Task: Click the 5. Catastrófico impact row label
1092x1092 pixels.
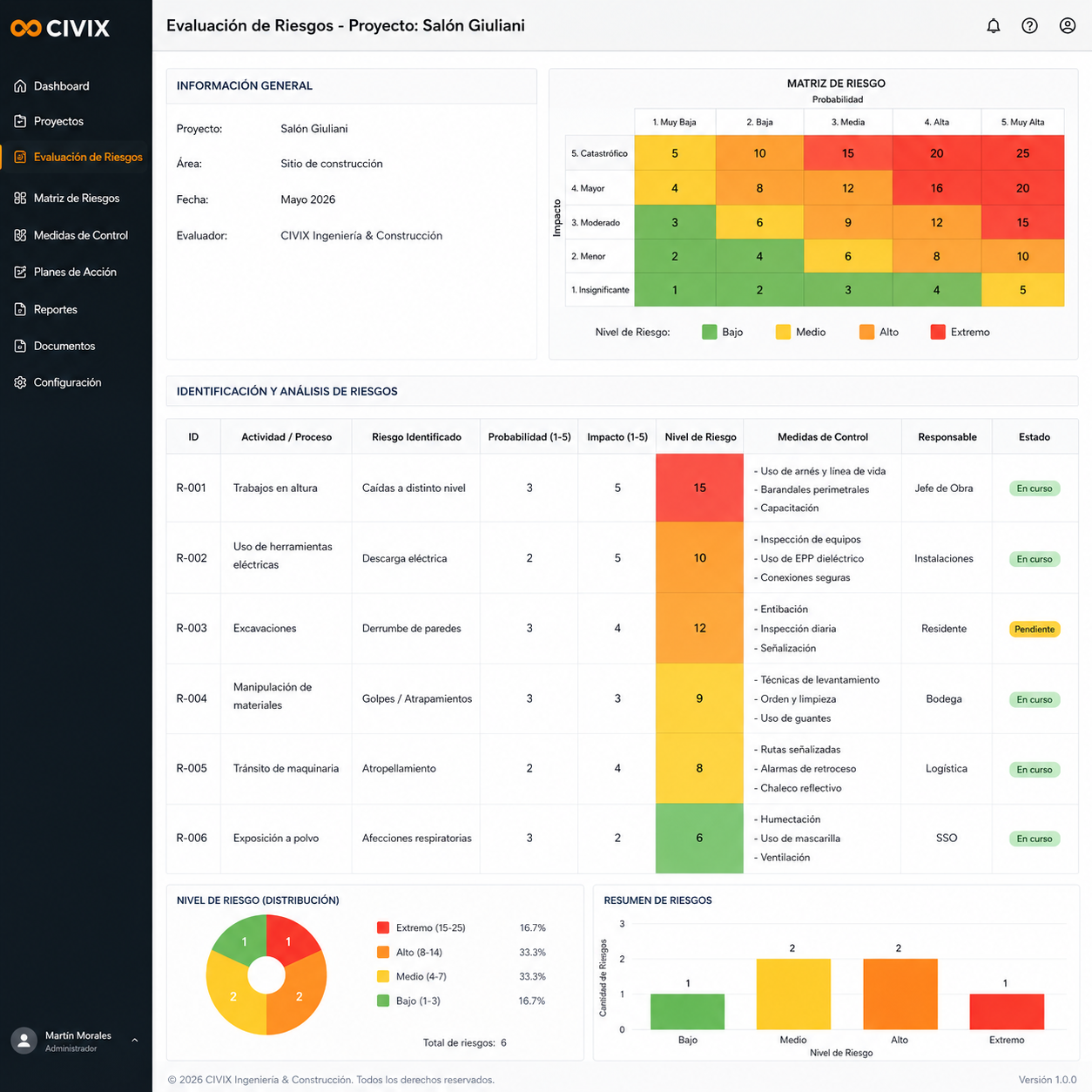Action: [x=599, y=153]
